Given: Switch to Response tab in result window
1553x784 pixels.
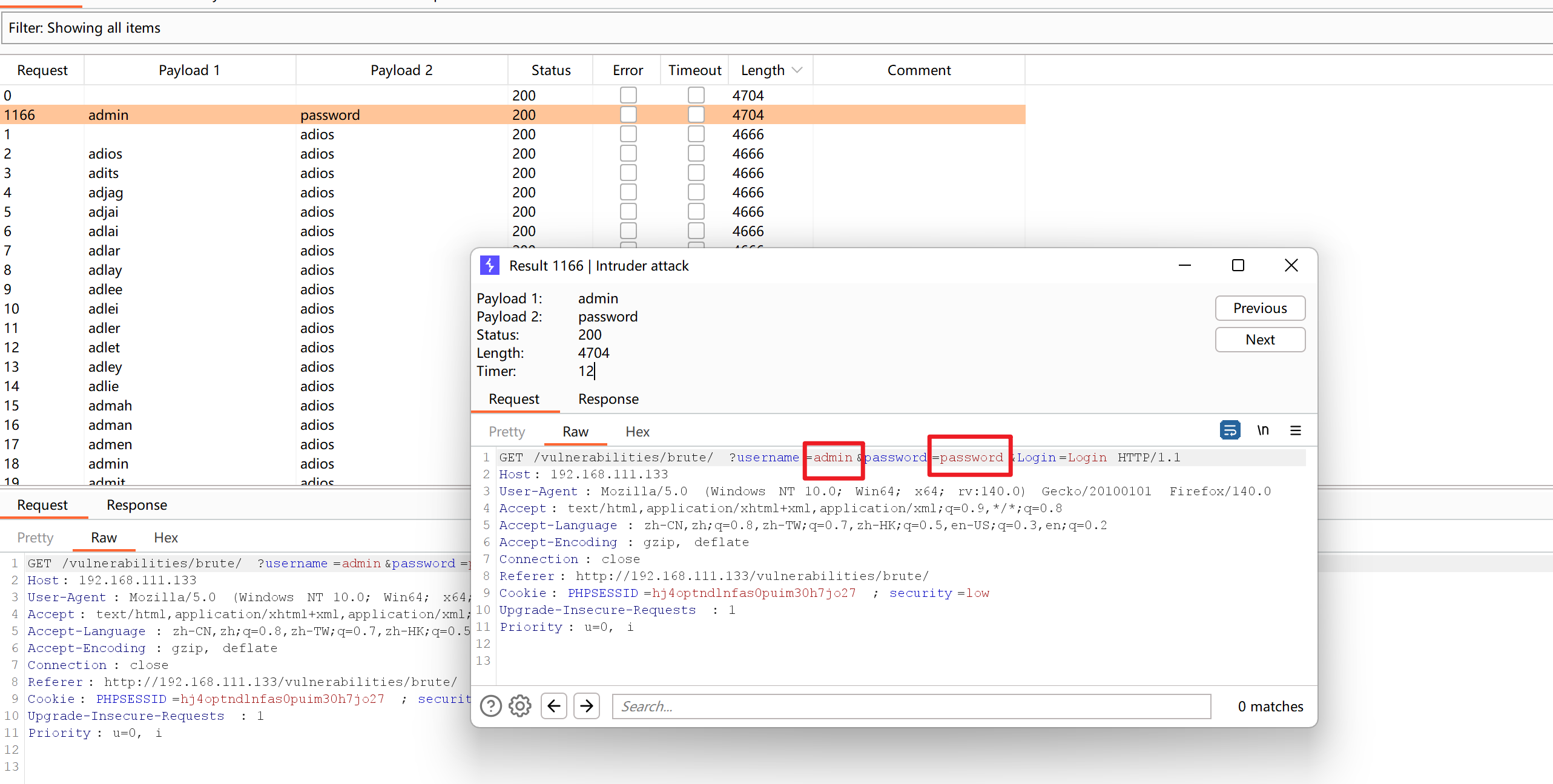Looking at the screenshot, I should click(x=608, y=399).
